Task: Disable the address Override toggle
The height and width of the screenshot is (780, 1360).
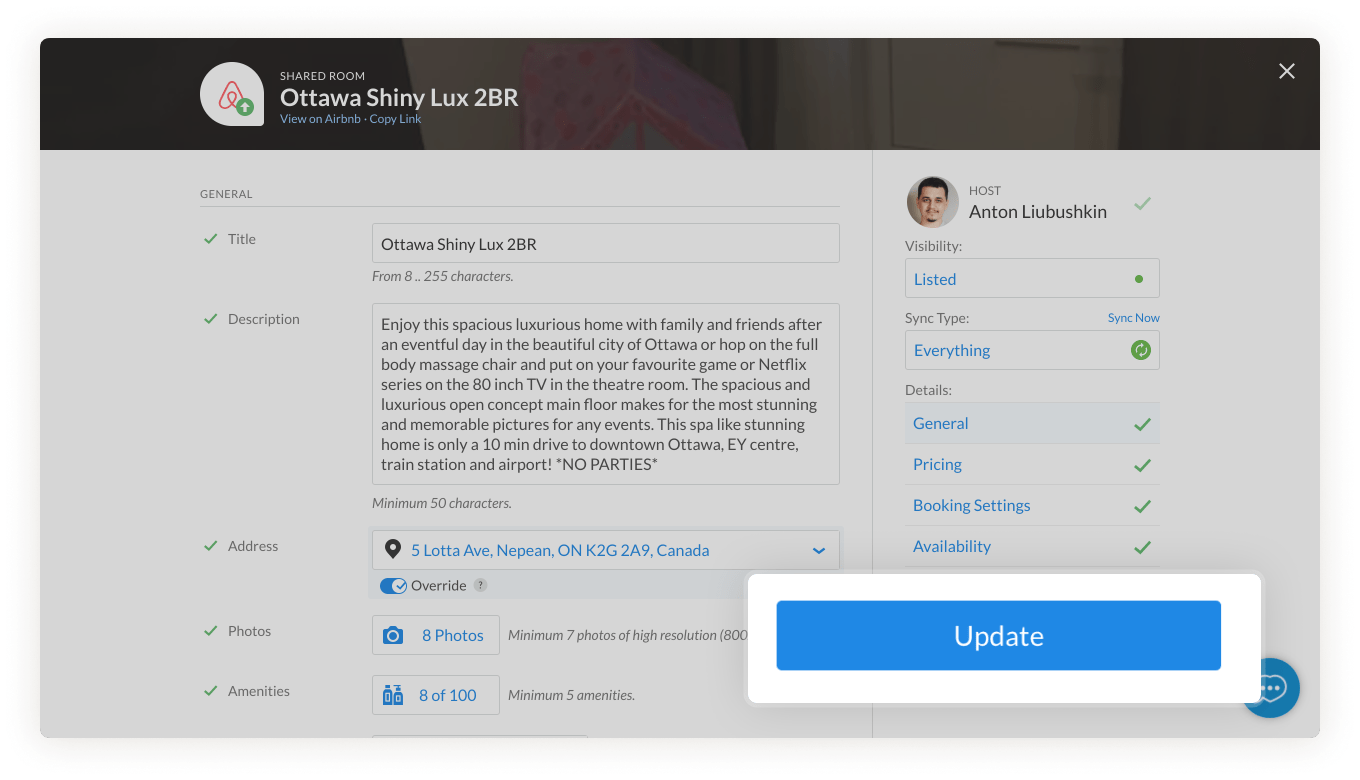Action: tap(392, 585)
